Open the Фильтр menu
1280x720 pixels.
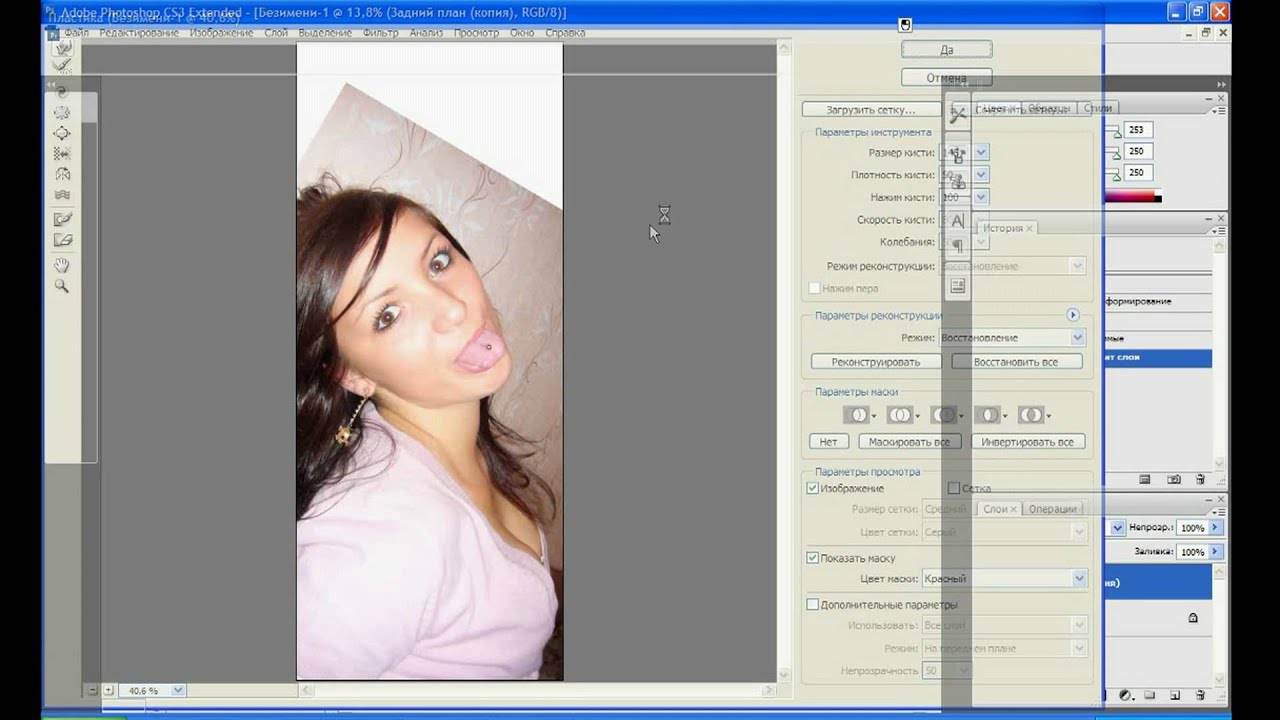coord(381,33)
